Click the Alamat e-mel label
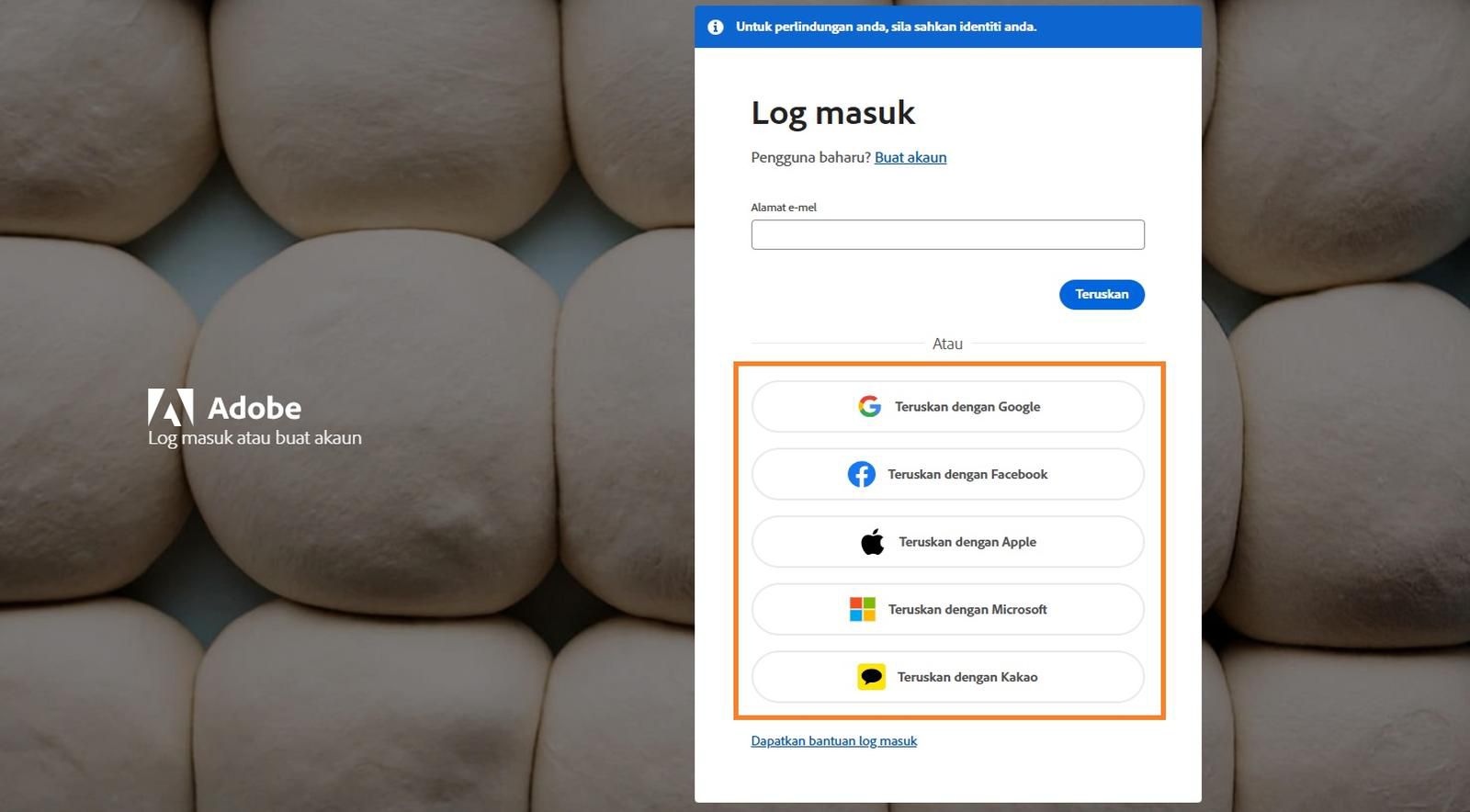This screenshot has width=1470, height=812. tap(784, 208)
